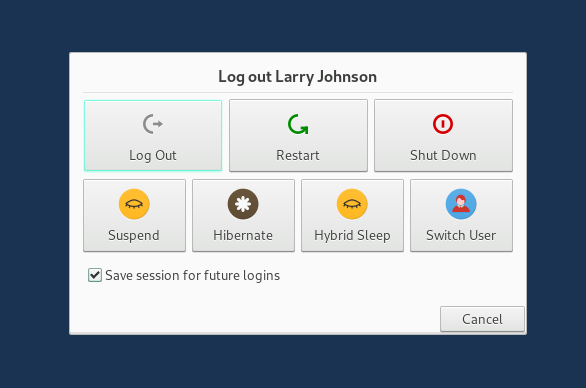Click the "Hybrid Sleep" text label
This screenshot has height=388, width=586.
(352, 235)
